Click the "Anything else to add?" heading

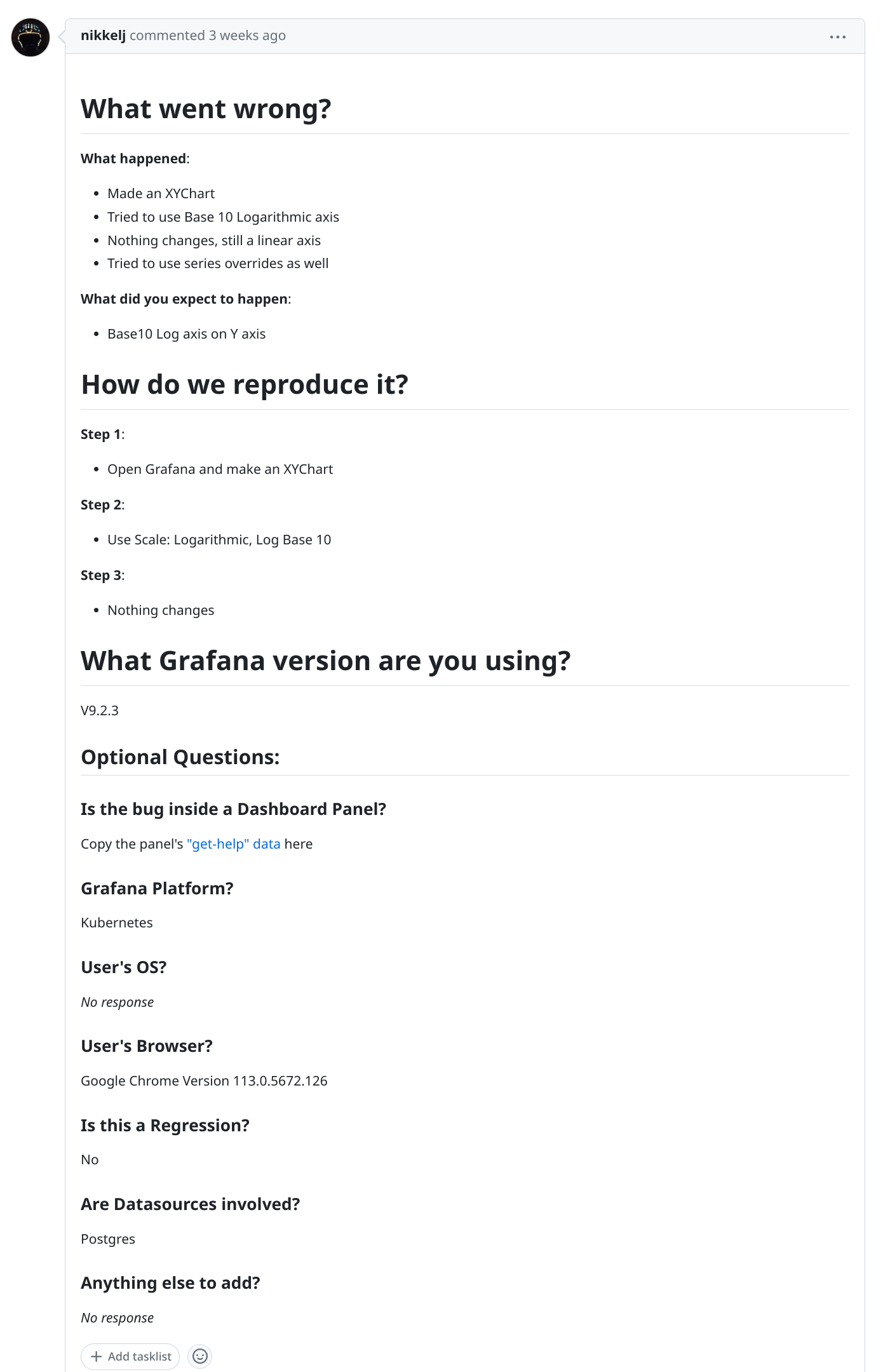[x=171, y=1282]
